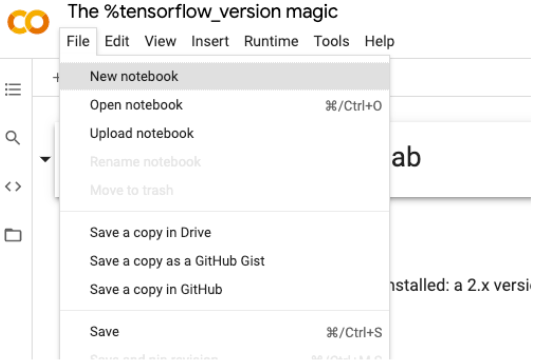Choose Open notebook menu entry
This screenshot has width=533, height=361.
click(x=224, y=105)
